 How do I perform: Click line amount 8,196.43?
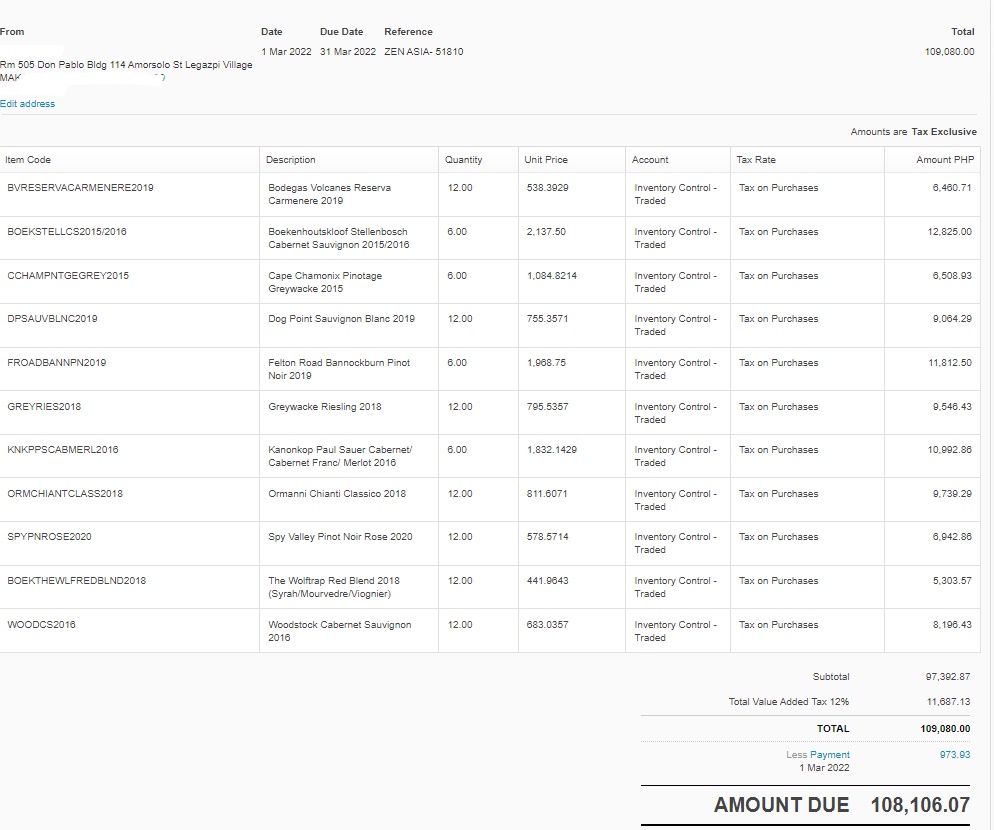(952, 625)
